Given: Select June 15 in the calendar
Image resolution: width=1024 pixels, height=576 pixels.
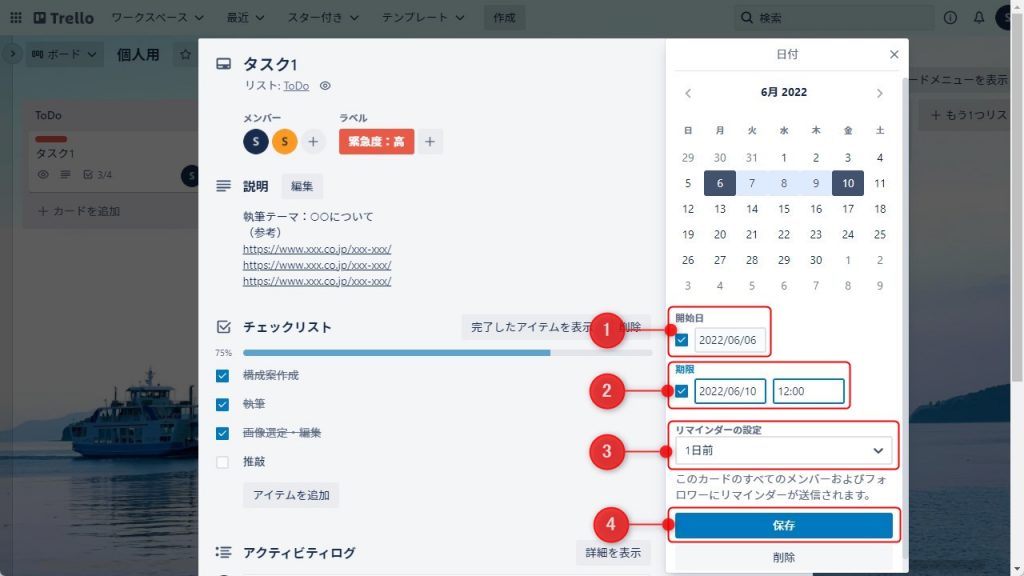Looking at the screenshot, I should click(784, 209).
